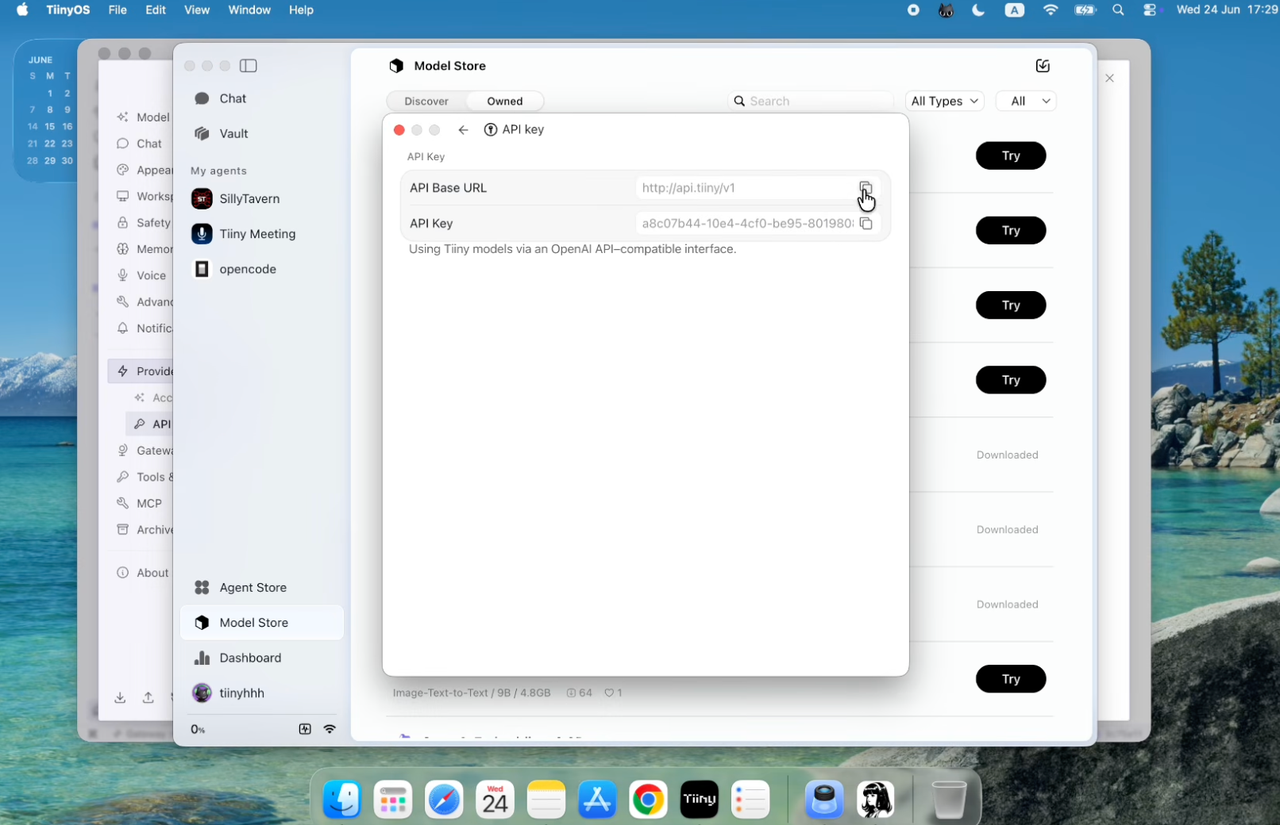Close the API key panel

[399, 130]
